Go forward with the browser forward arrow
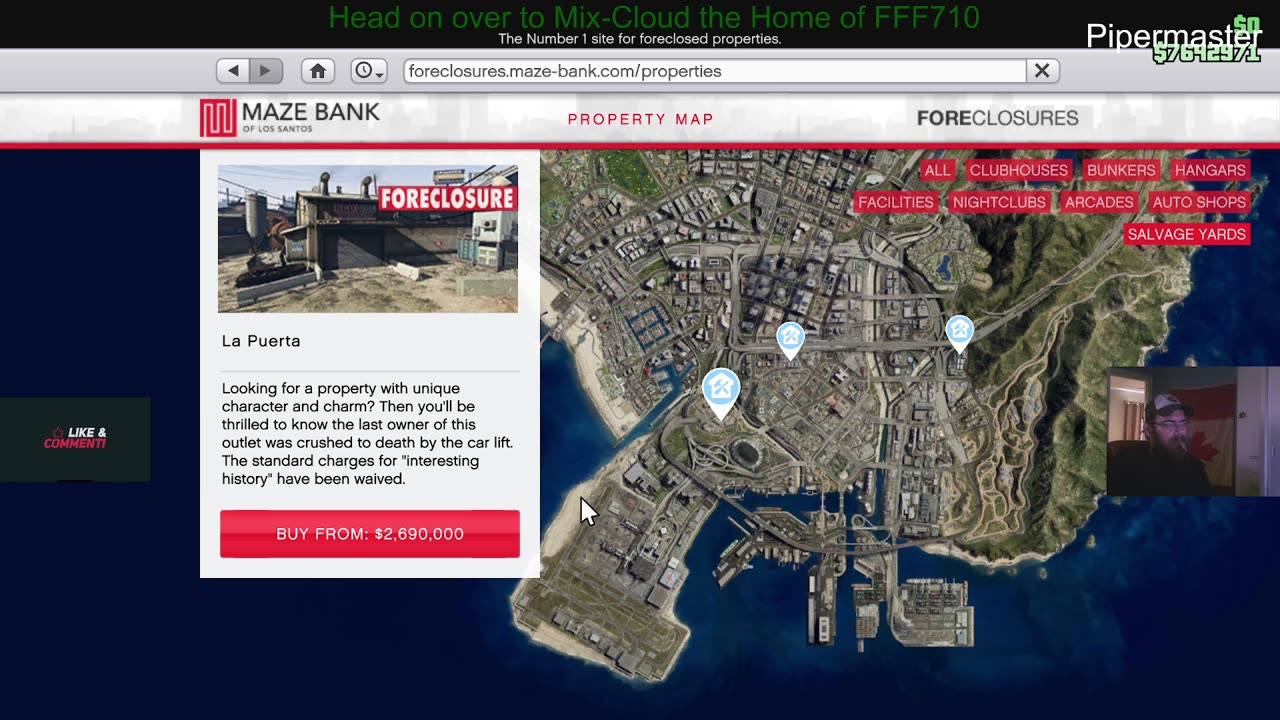Image resolution: width=1280 pixels, height=720 pixels. coord(266,71)
